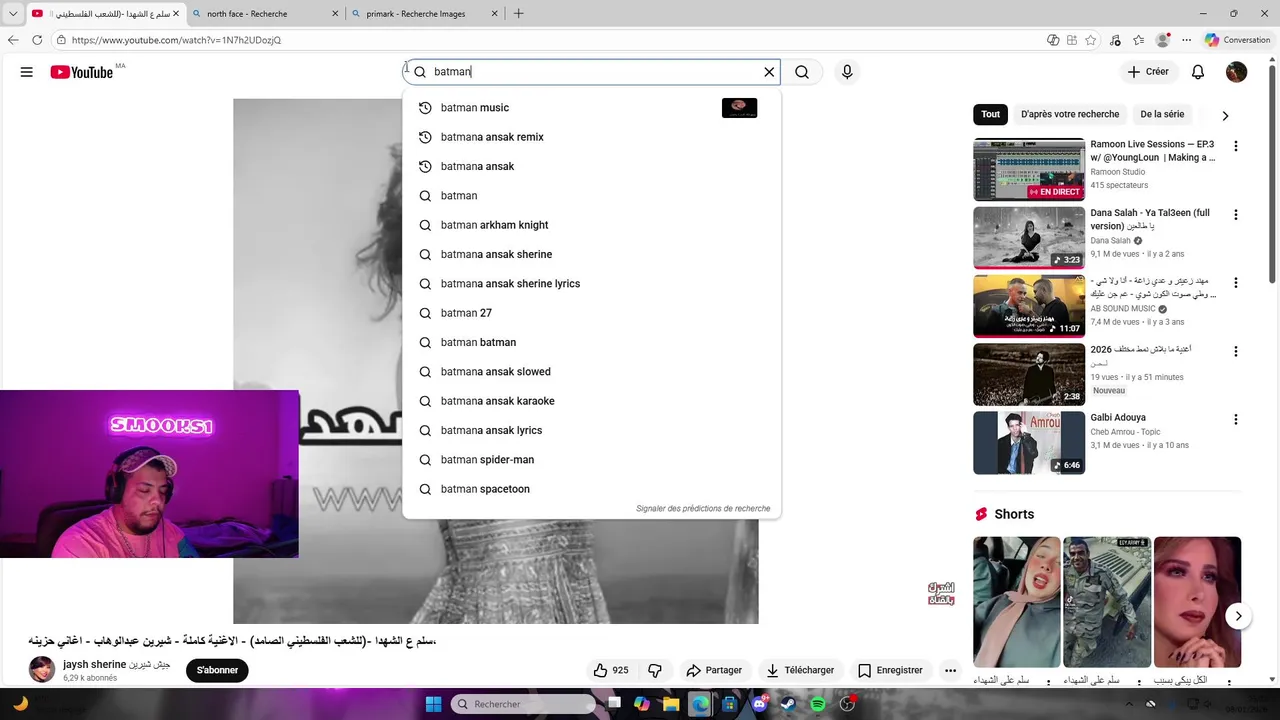This screenshot has height=720, width=1280.
Task: Open the YouTube hamburger guide menu
Action: (27, 72)
